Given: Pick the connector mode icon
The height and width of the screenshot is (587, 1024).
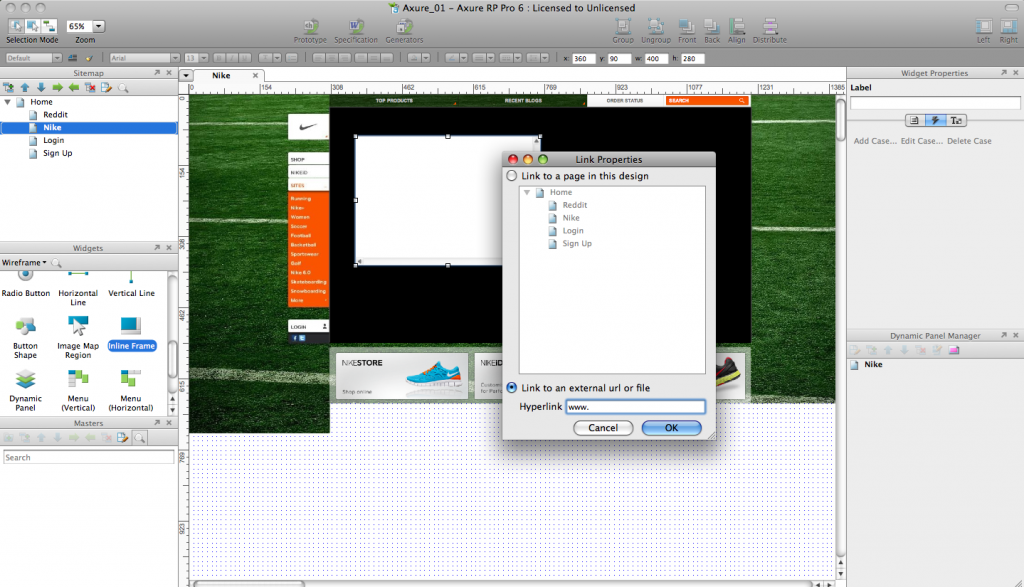Looking at the screenshot, I should (x=49, y=26).
